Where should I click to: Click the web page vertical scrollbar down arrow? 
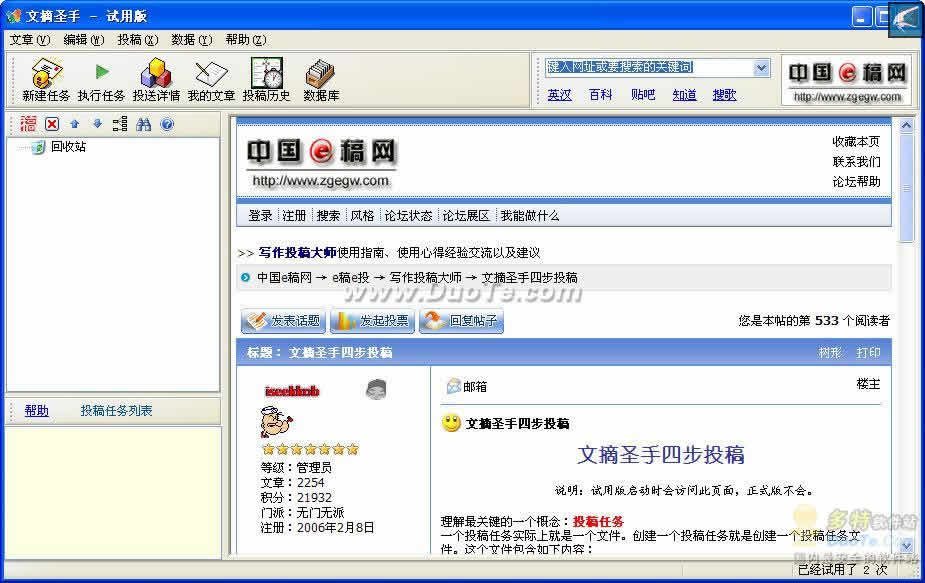click(907, 545)
